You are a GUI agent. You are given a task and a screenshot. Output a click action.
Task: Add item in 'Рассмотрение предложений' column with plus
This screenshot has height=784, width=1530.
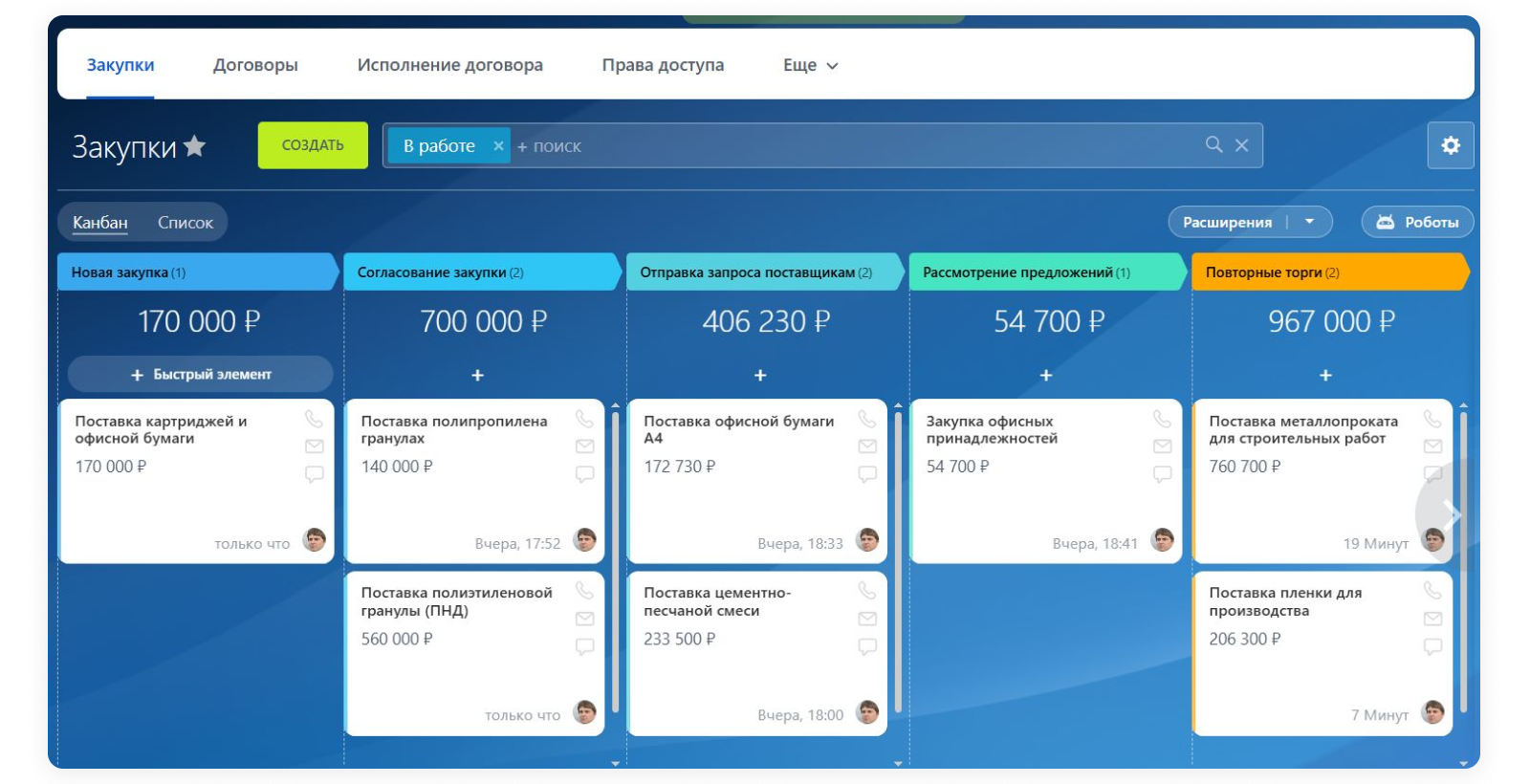pyautogui.click(x=1045, y=376)
